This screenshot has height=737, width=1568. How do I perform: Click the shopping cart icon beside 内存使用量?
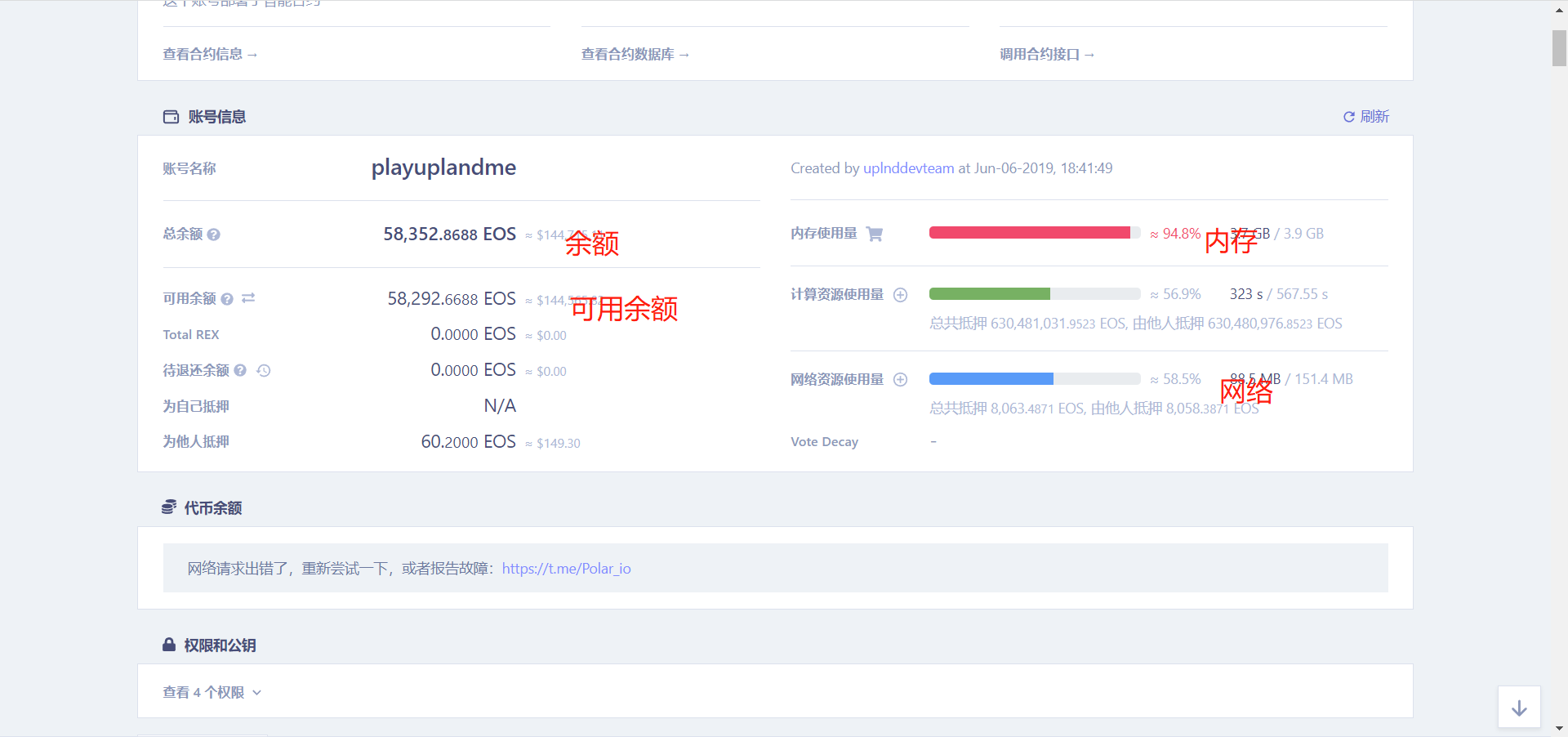pos(875,234)
